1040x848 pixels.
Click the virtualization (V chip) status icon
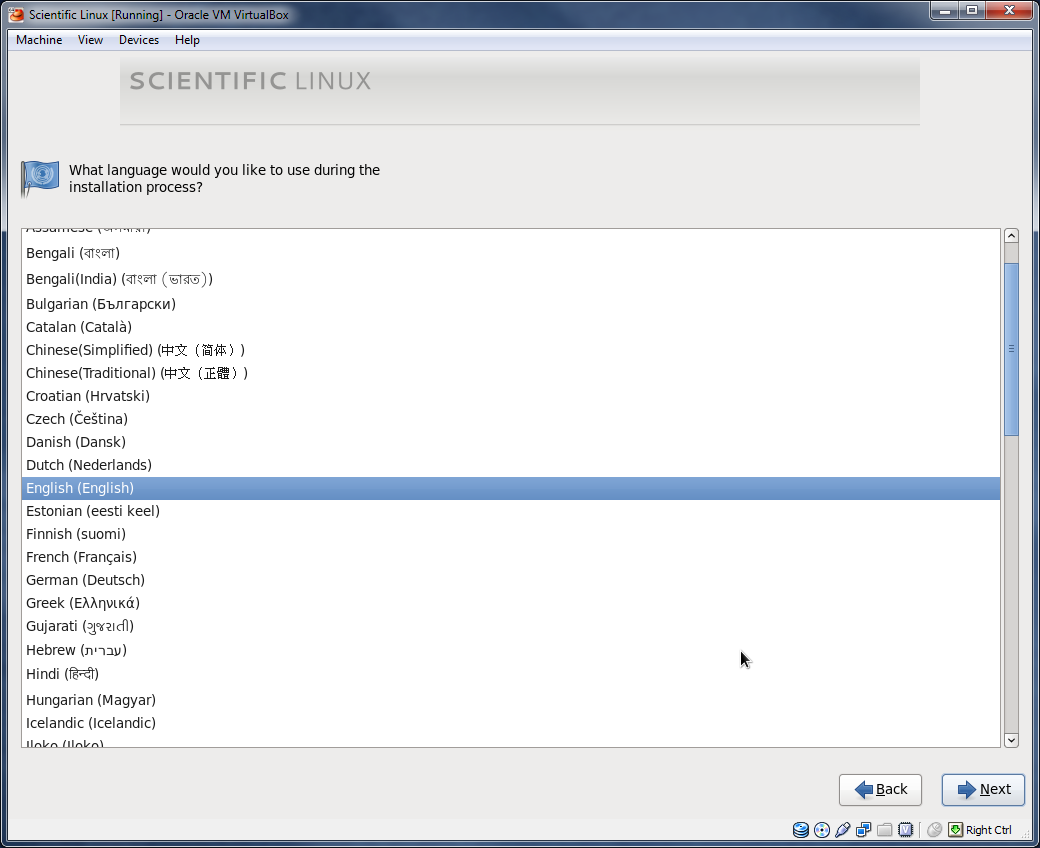coord(905,829)
